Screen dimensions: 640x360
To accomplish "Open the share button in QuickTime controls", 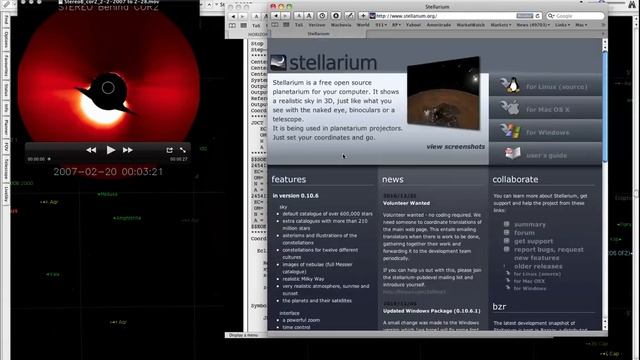I will pos(169,150).
